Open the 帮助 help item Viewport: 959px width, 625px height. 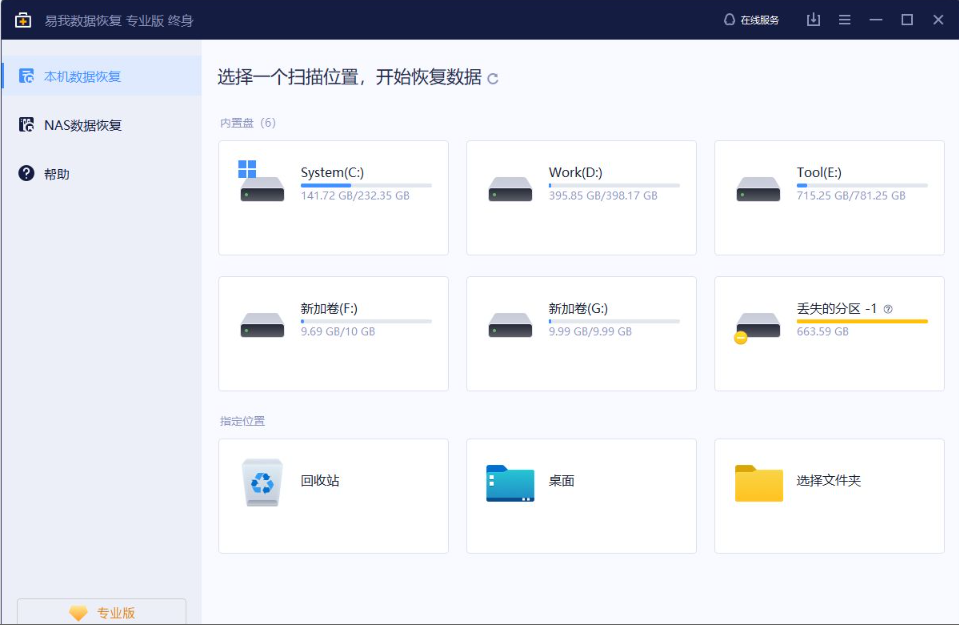(x=57, y=174)
